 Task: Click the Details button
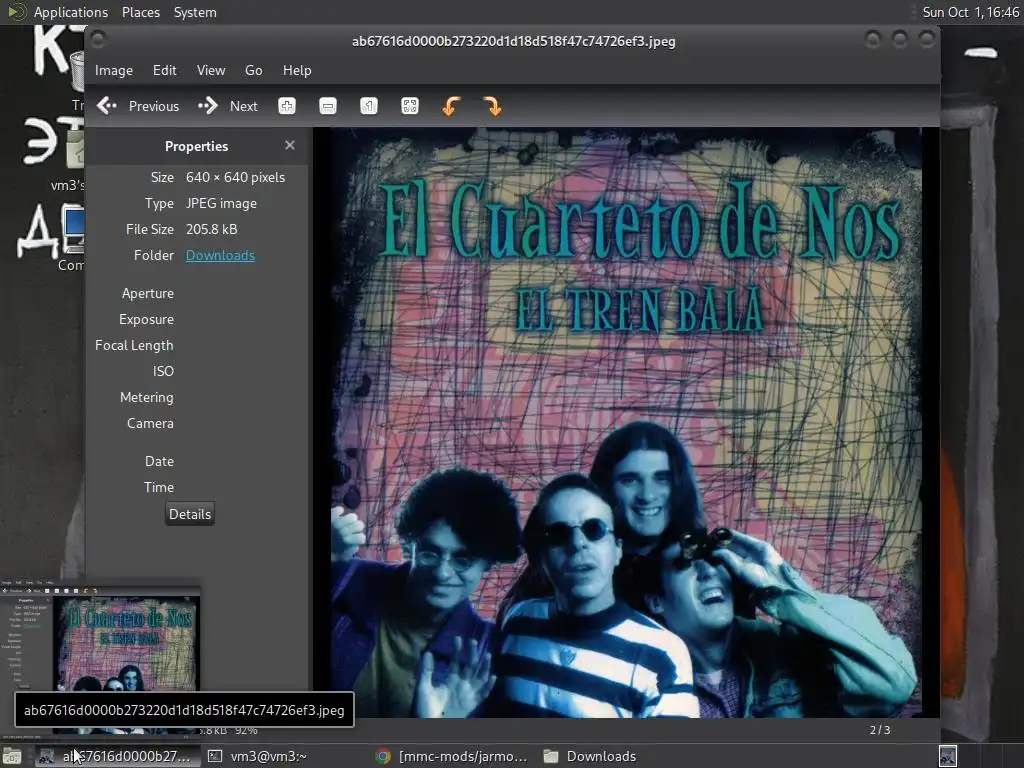point(190,514)
